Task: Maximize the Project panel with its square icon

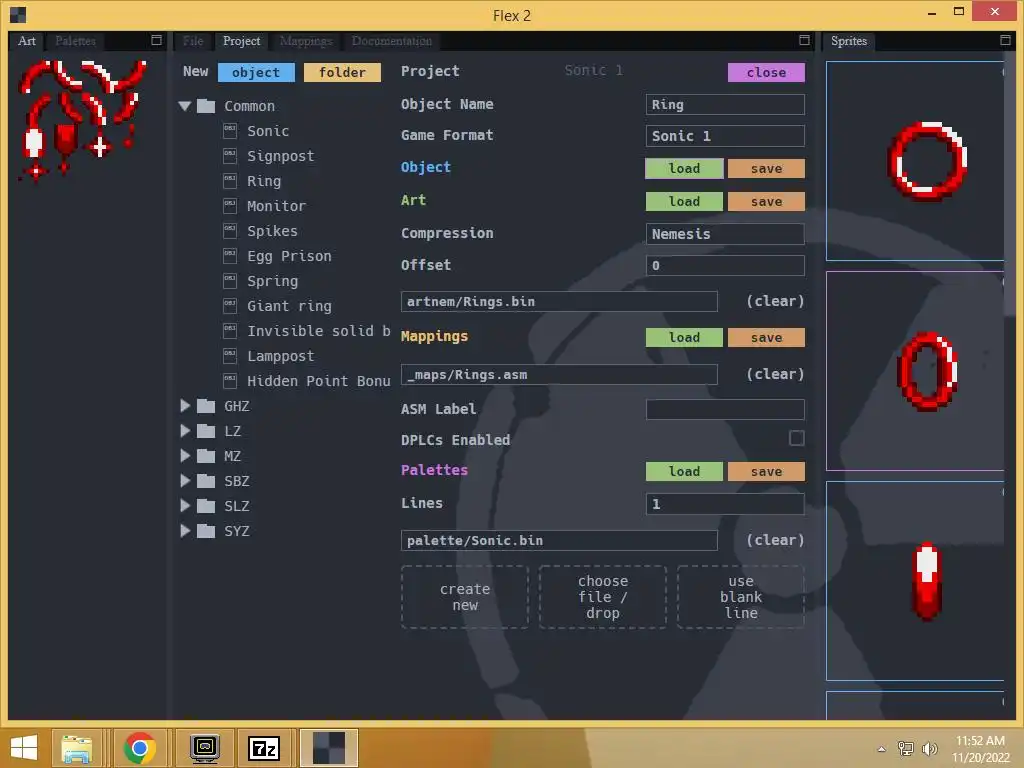Action: click(x=805, y=40)
